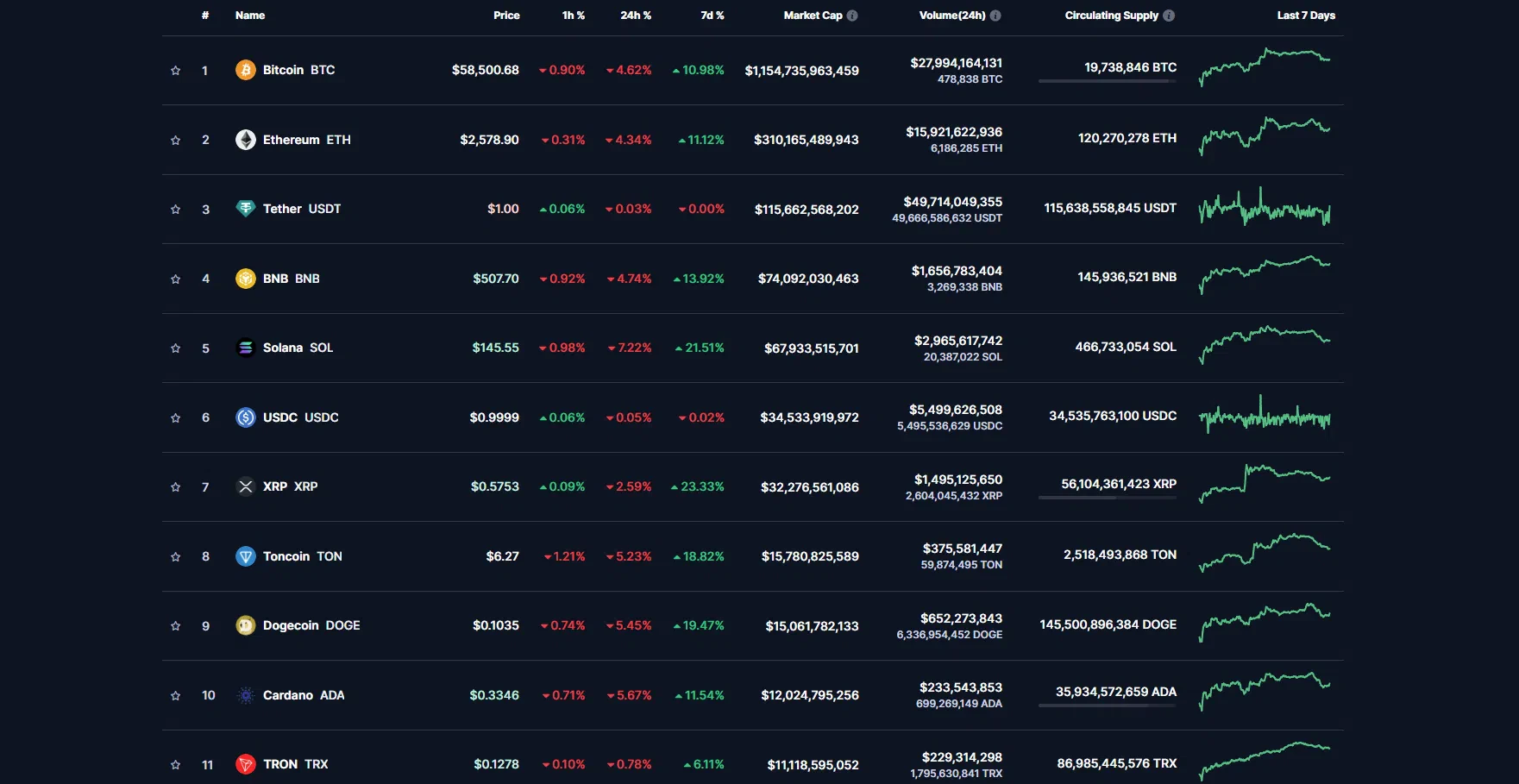Screen dimensions: 1519x784
Task: Open Ethereum's 7-day sparkline chart
Action: [1265, 136]
